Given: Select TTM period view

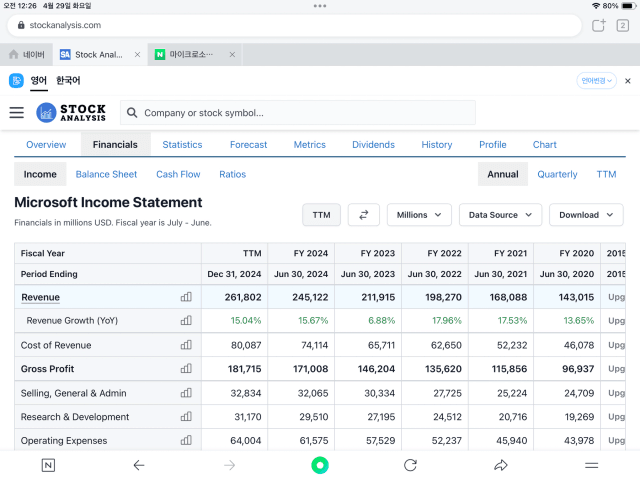Looking at the screenshot, I should point(606,174).
